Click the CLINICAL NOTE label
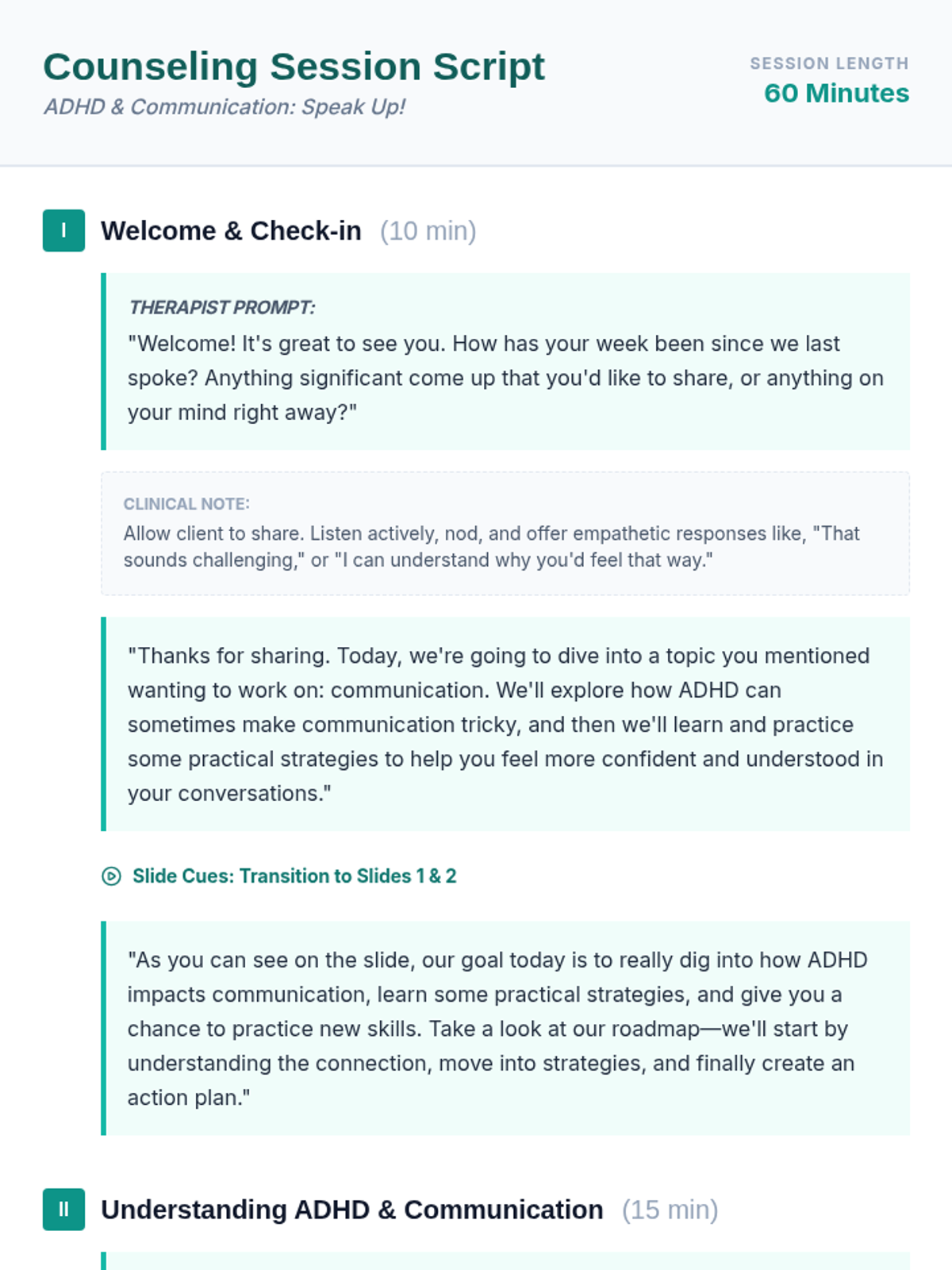 [x=186, y=504]
